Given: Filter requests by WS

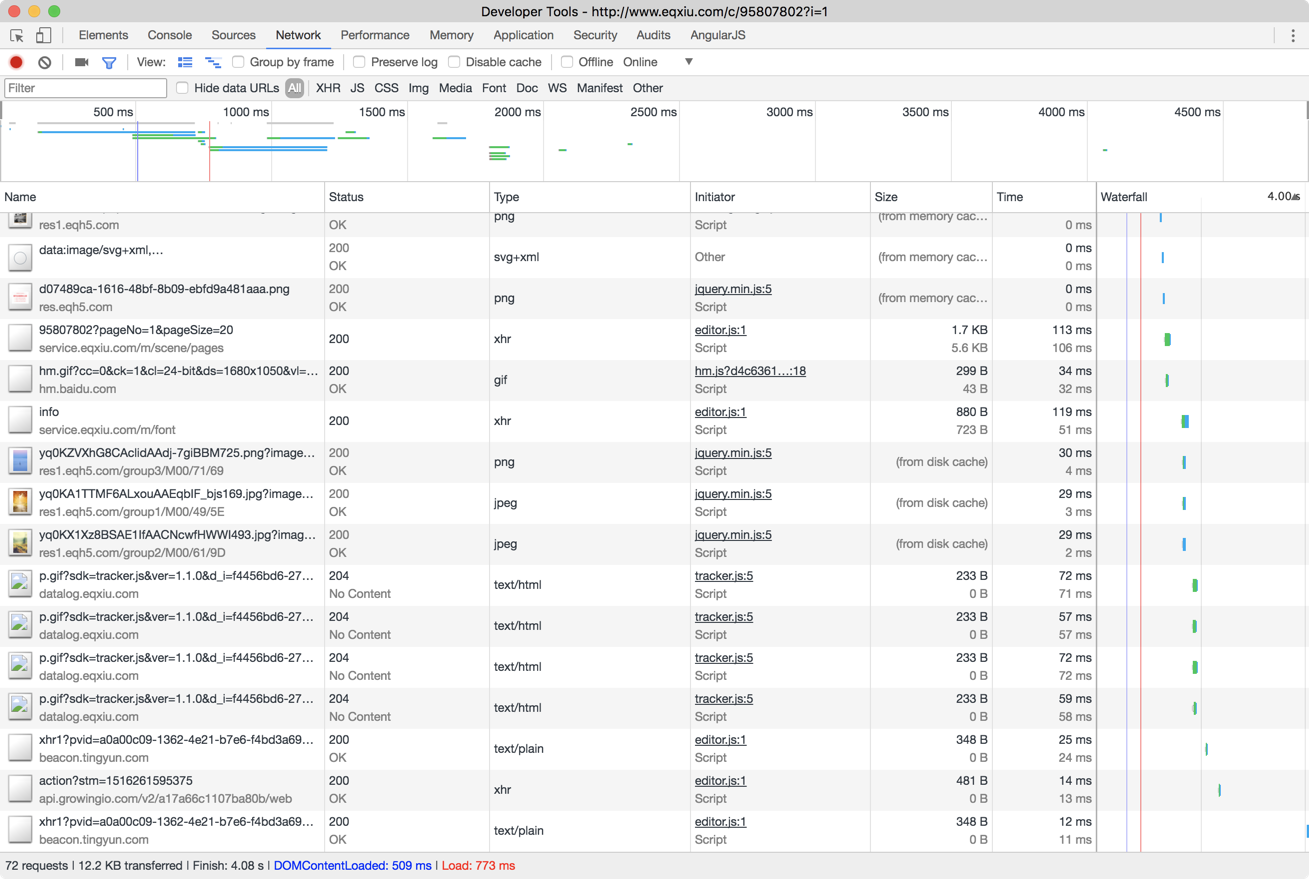Looking at the screenshot, I should (x=557, y=88).
